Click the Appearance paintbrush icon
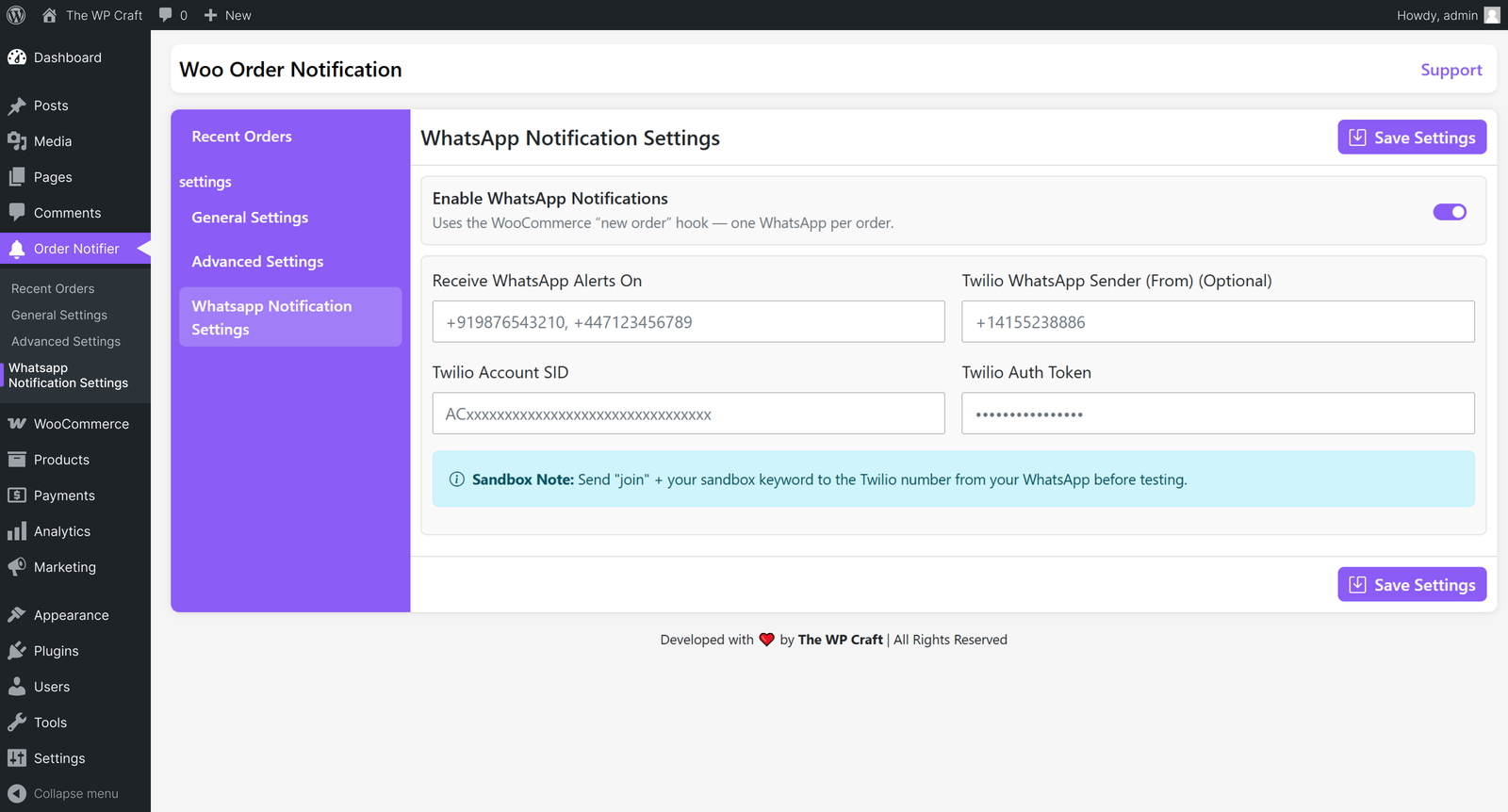This screenshot has height=812, width=1508. click(x=17, y=615)
